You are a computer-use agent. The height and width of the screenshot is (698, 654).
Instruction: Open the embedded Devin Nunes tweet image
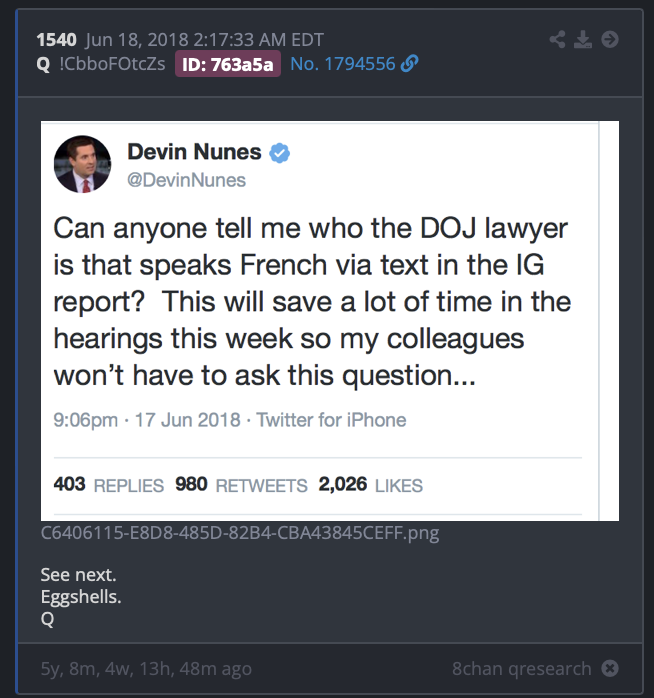[330, 320]
